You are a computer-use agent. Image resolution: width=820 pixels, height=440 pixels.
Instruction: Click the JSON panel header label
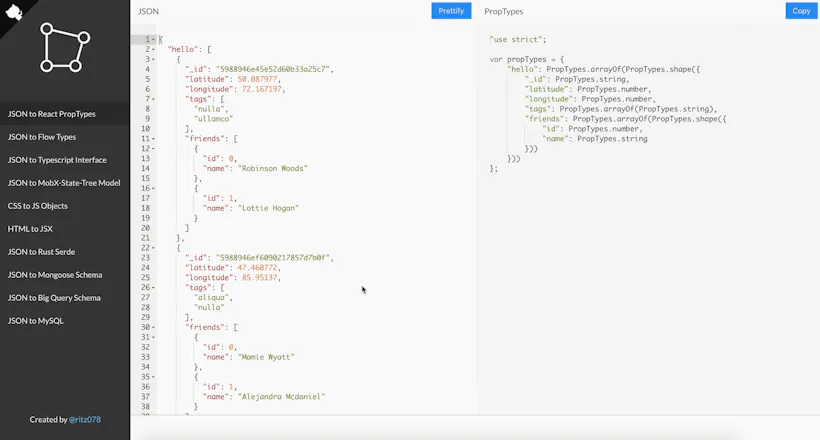pyautogui.click(x=148, y=12)
